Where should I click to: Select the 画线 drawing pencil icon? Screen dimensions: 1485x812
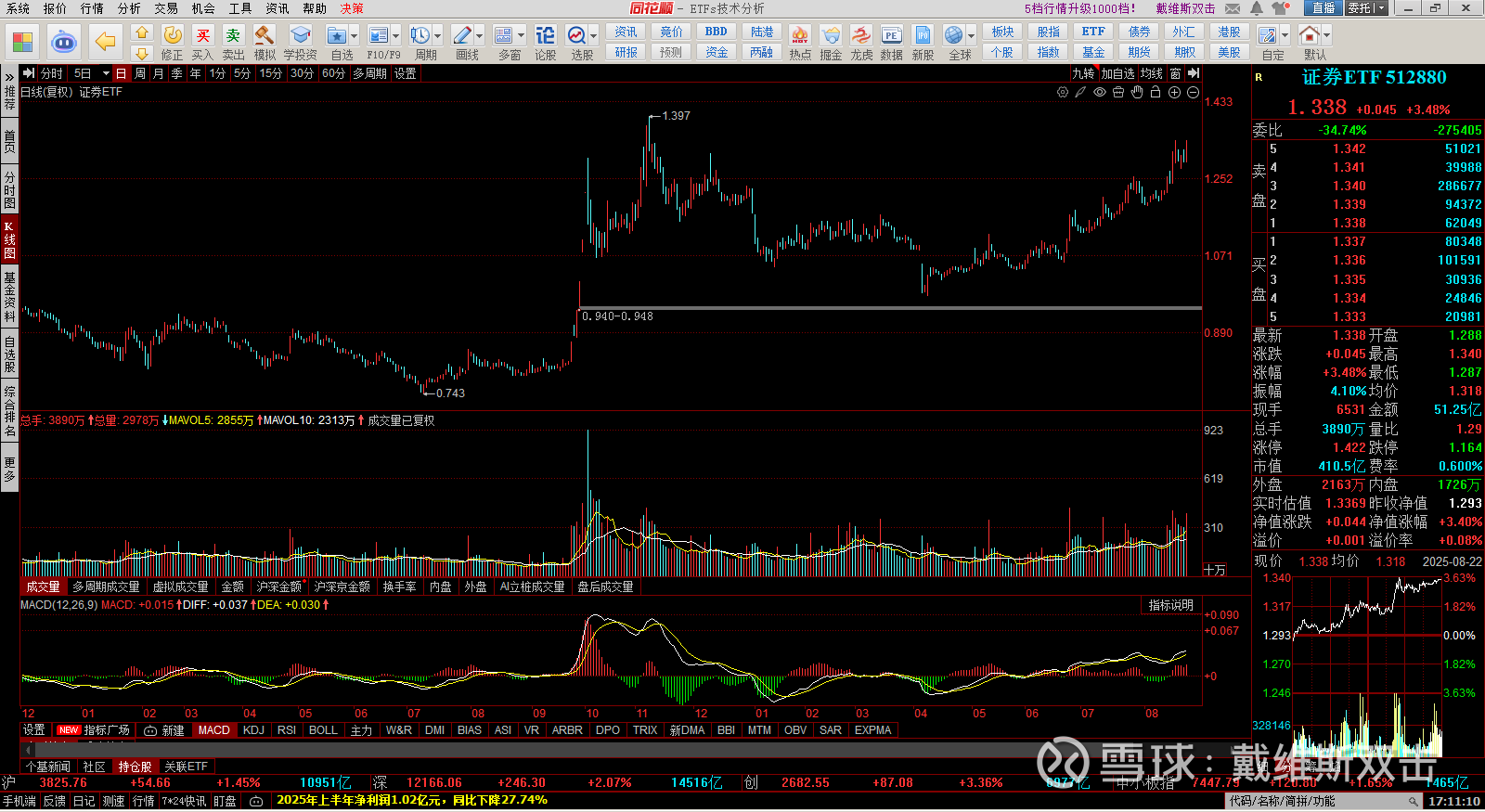tap(462, 35)
